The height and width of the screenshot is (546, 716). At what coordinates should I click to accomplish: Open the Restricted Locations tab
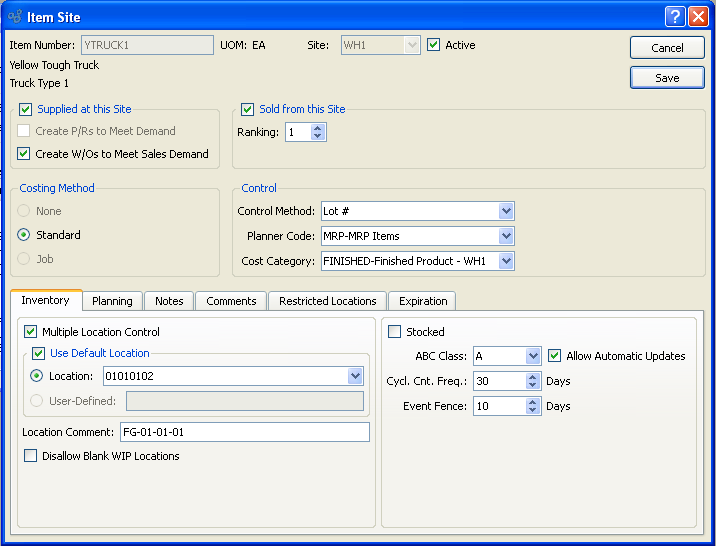tap(327, 301)
